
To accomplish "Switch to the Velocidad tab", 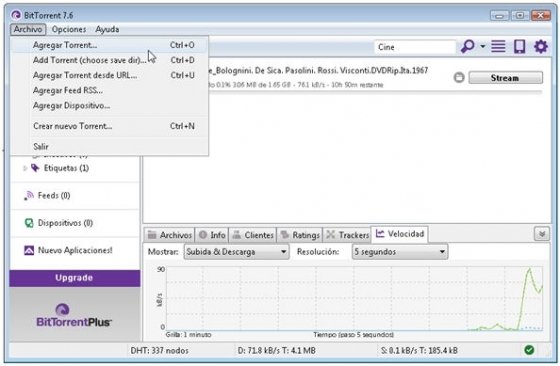I will [x=400, y=234].
